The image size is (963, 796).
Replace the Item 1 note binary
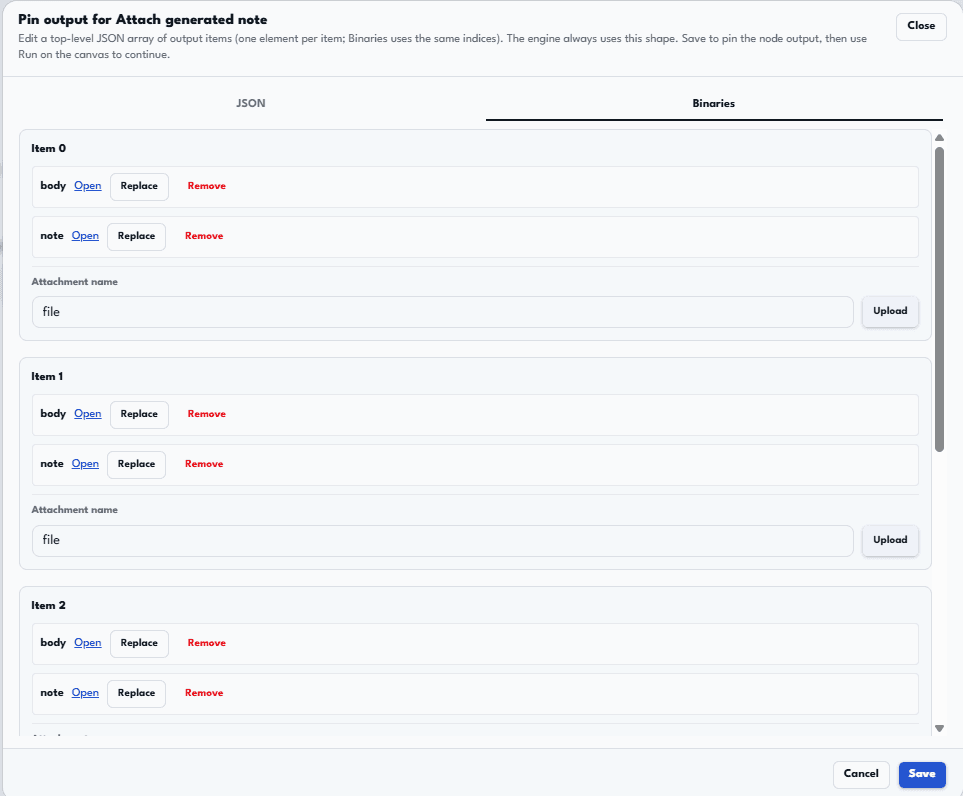pos(136,464)
